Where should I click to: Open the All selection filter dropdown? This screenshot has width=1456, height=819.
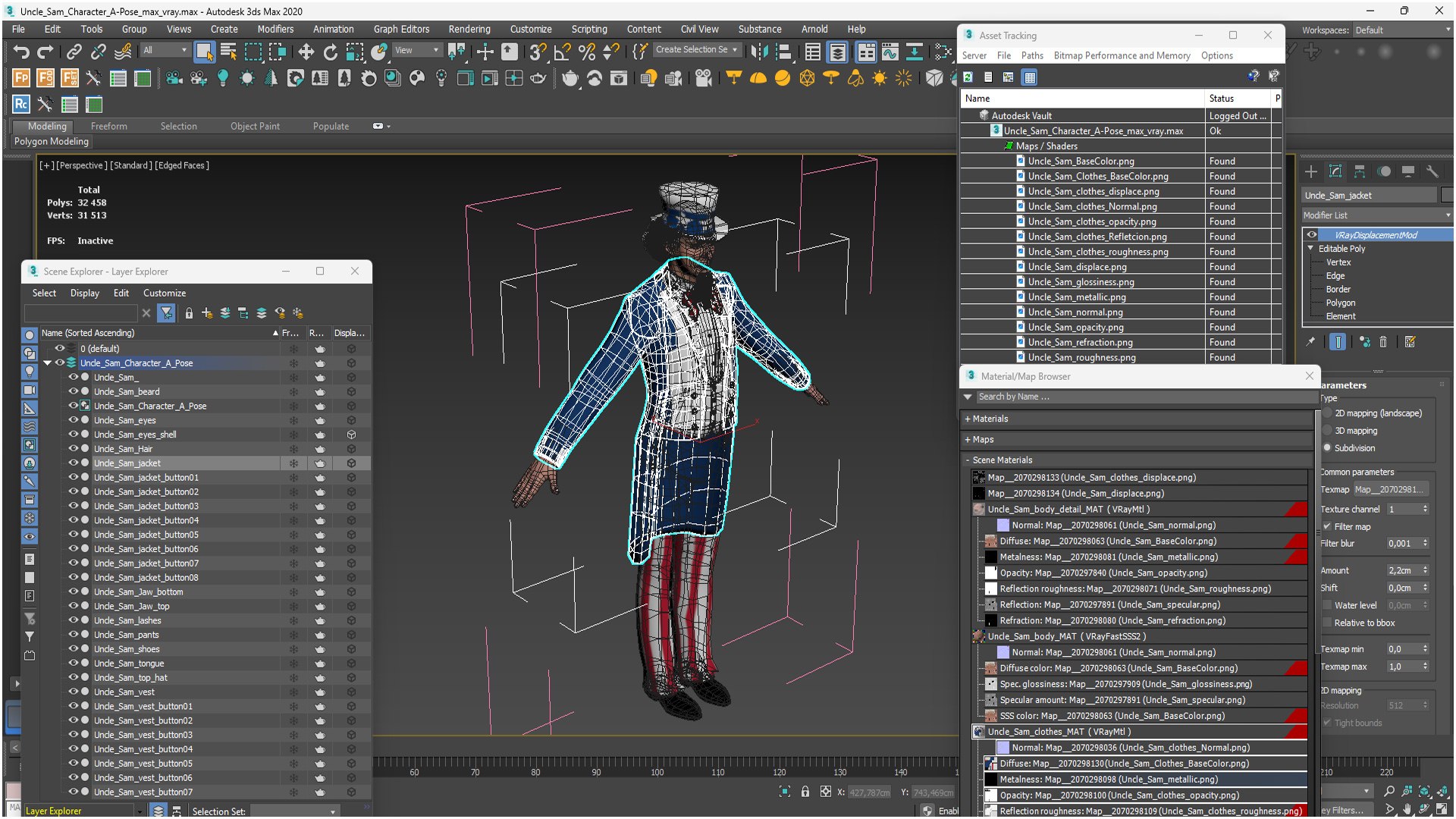165,50
